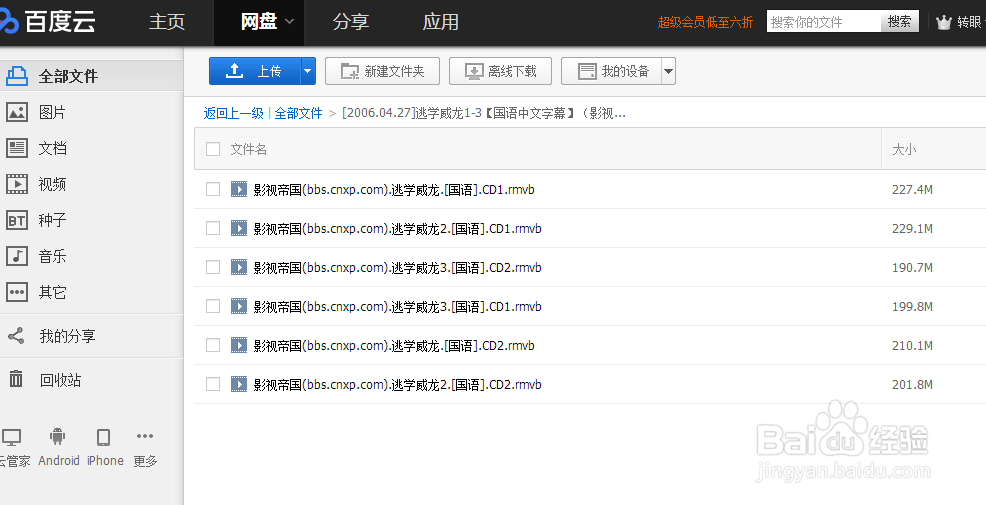Click the 云管家 desktop monitor icon

click(11, 437)
